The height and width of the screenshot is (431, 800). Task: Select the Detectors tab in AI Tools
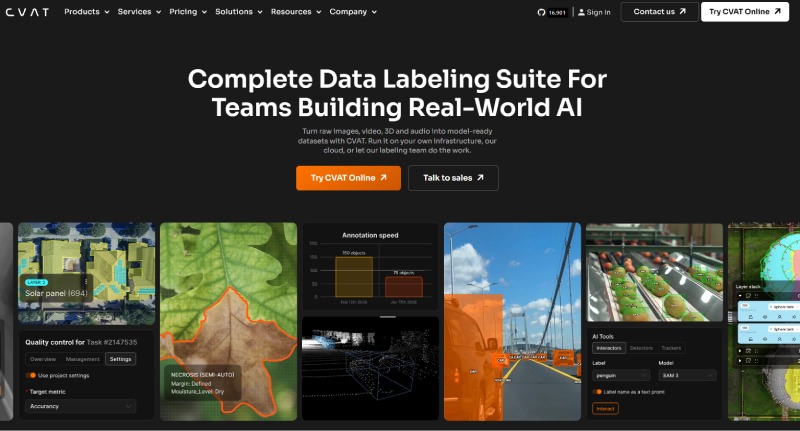point(641,348)
